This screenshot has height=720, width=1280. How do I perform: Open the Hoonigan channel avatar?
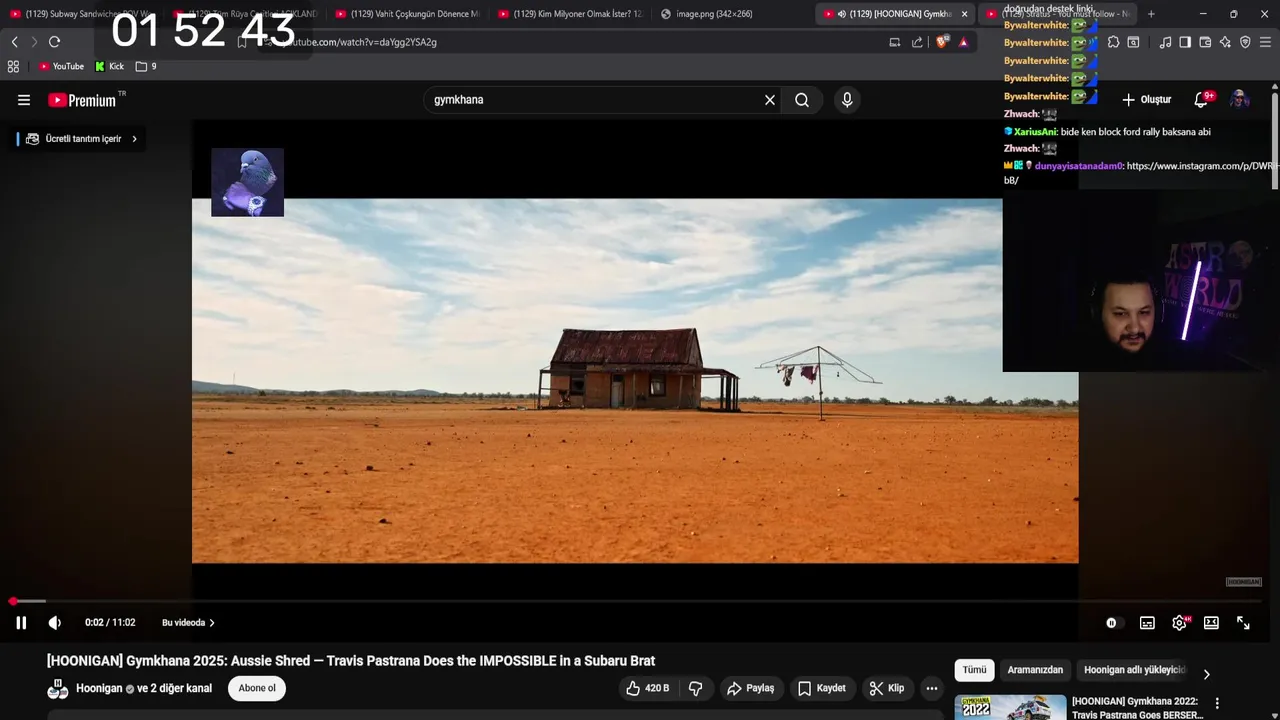pyautogui.click(x=58, y=689)
